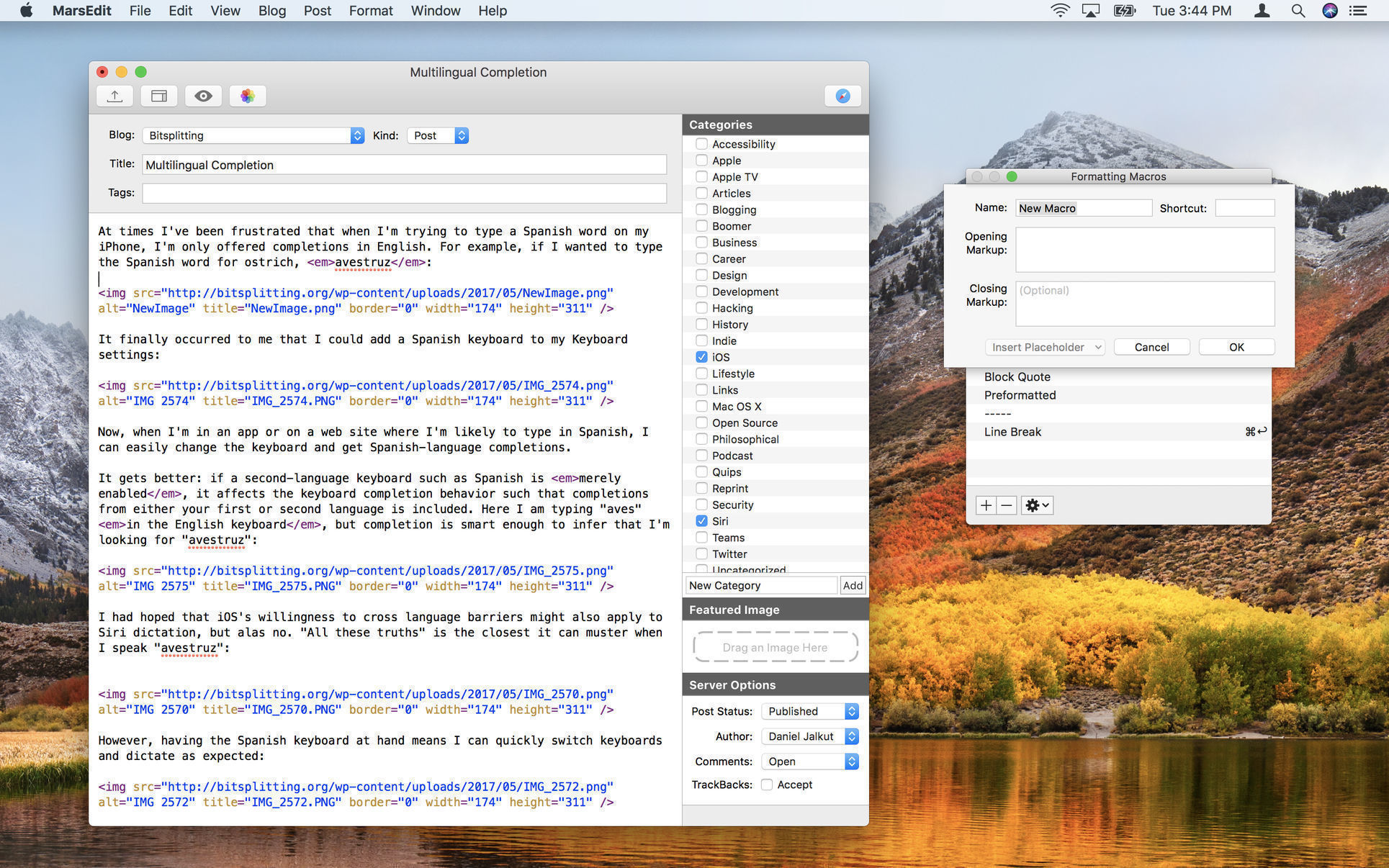Click the Add button for New Category
Screen dimensions: 1389x868
(852, 585)
